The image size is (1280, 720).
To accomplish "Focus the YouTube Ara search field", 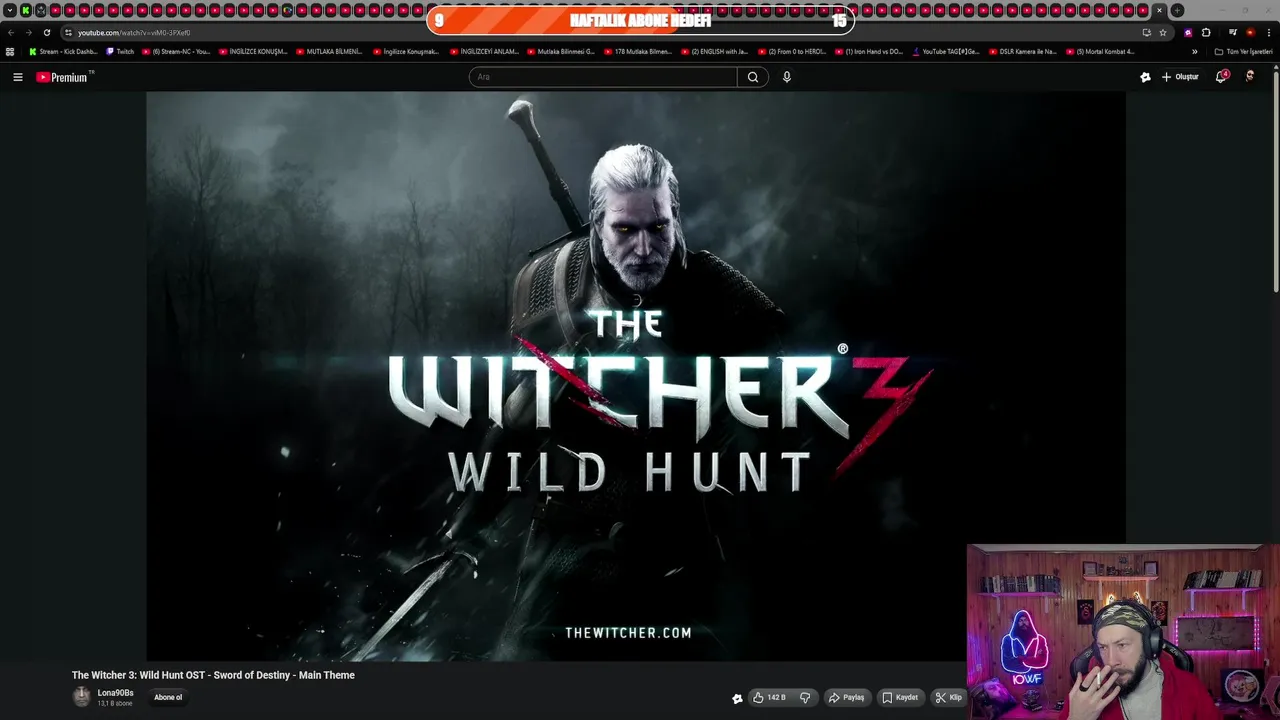I will pyautogui.click(x=603, y=77).
